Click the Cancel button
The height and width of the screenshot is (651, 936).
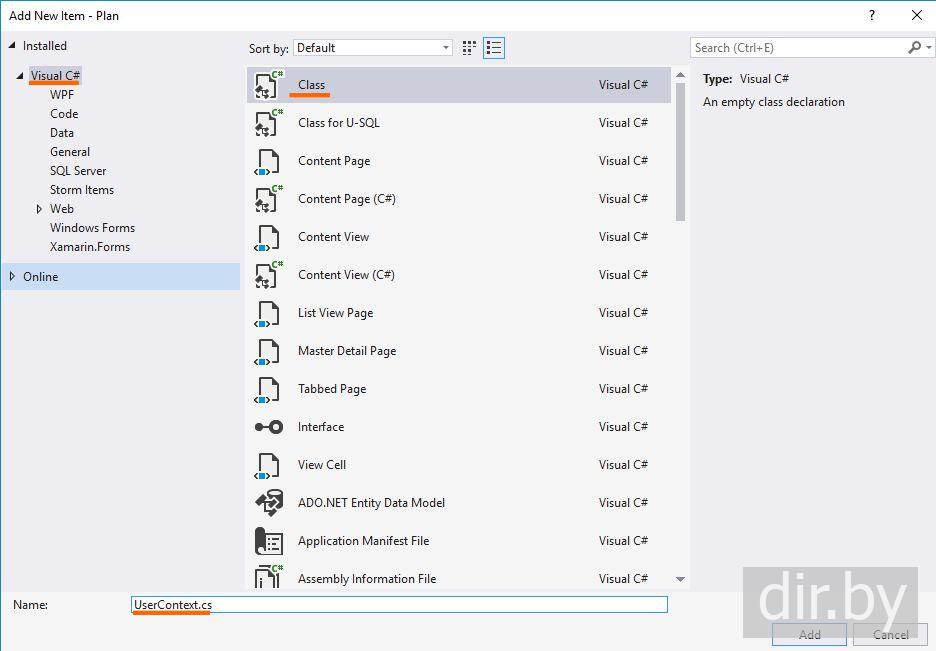click(x=890, y=634)
